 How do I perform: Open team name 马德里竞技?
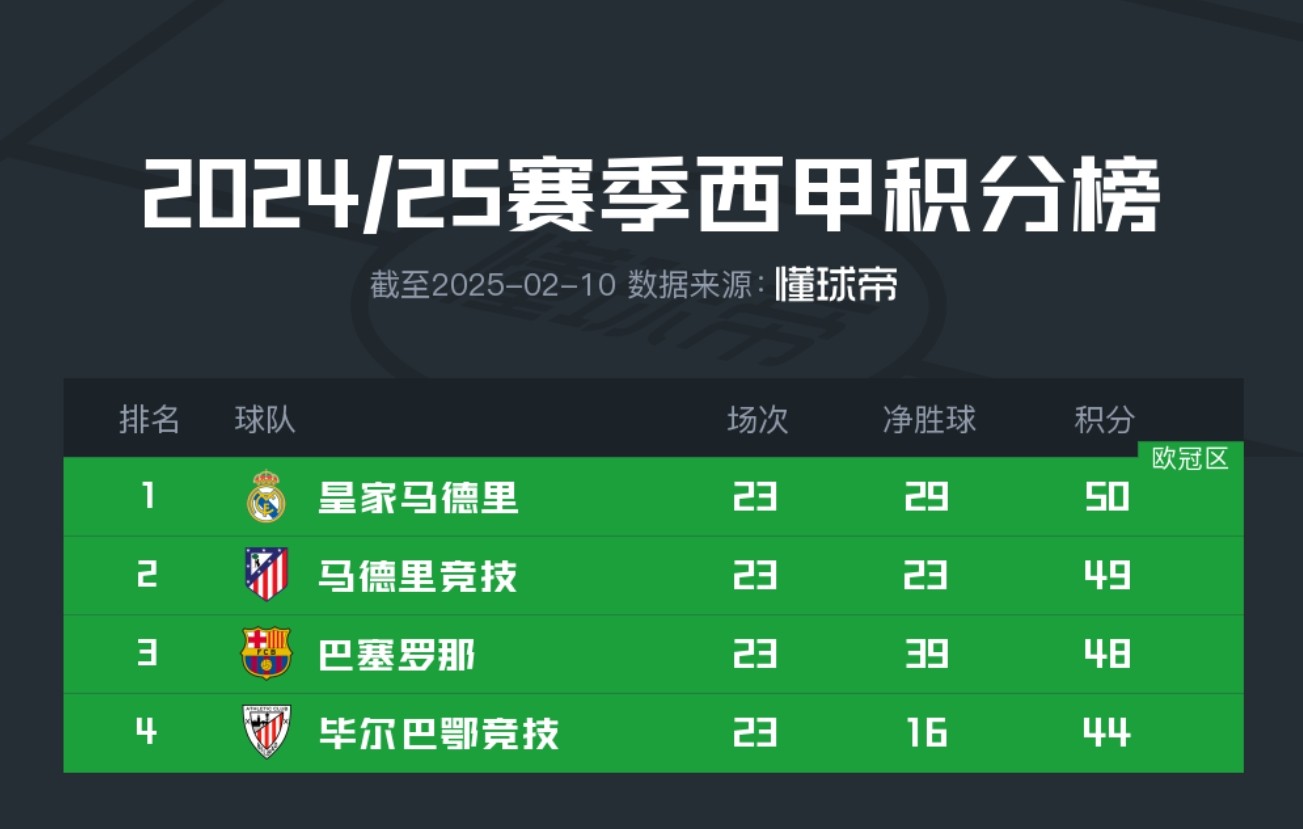coord(417,576)
